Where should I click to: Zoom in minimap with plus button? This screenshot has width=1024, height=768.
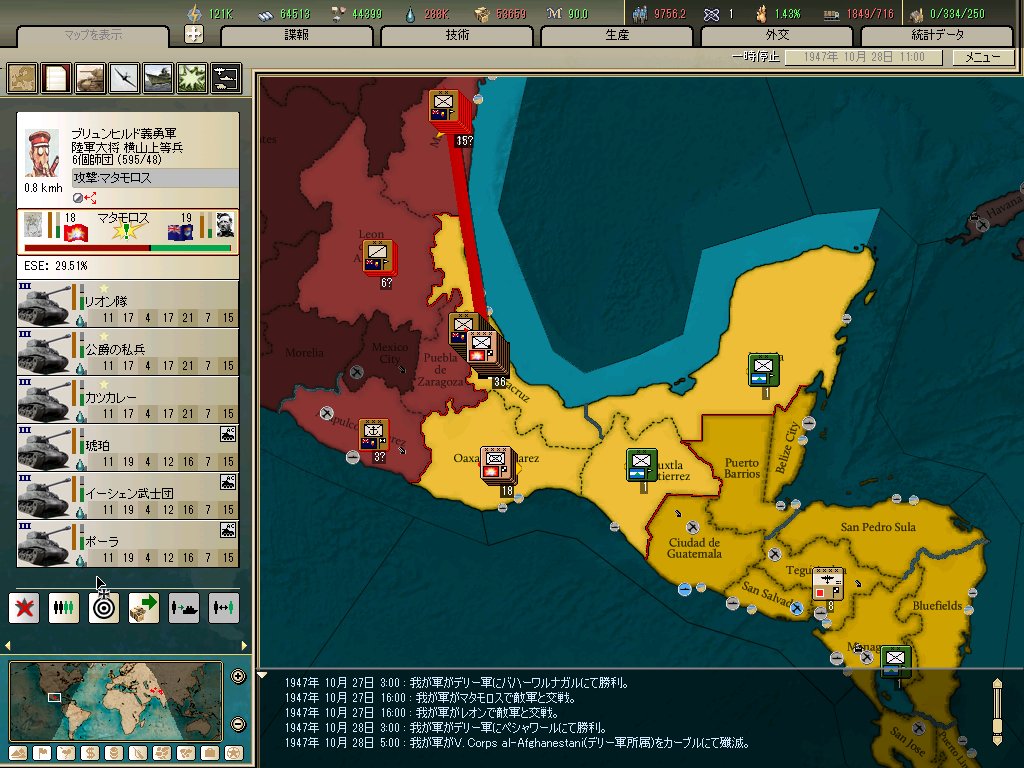pyautogui.click(x=238, y=677)
